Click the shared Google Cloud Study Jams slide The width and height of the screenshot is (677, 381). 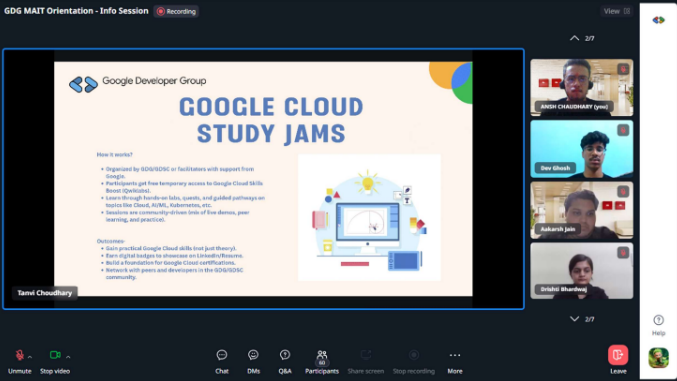click(263, 179)
